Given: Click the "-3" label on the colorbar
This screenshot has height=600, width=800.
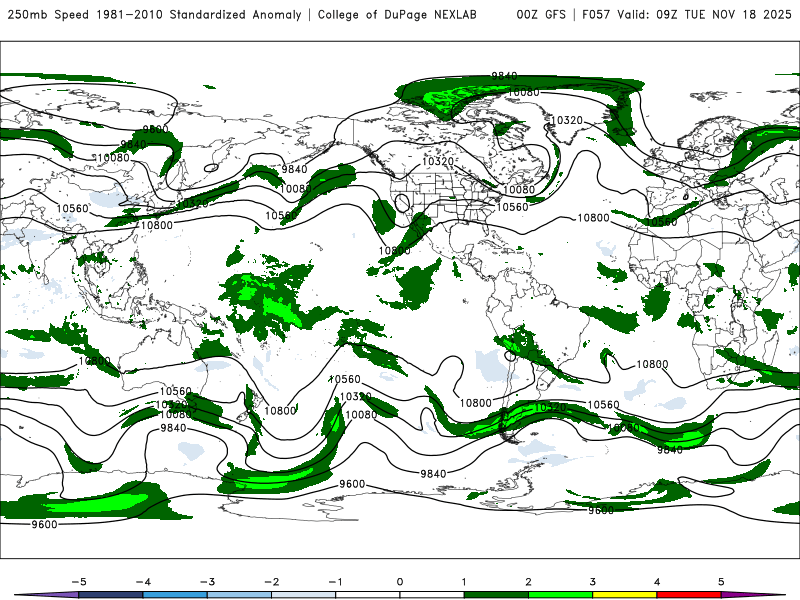Looking at the screenshot, I should pyautogui.click(x=207, y=582).
